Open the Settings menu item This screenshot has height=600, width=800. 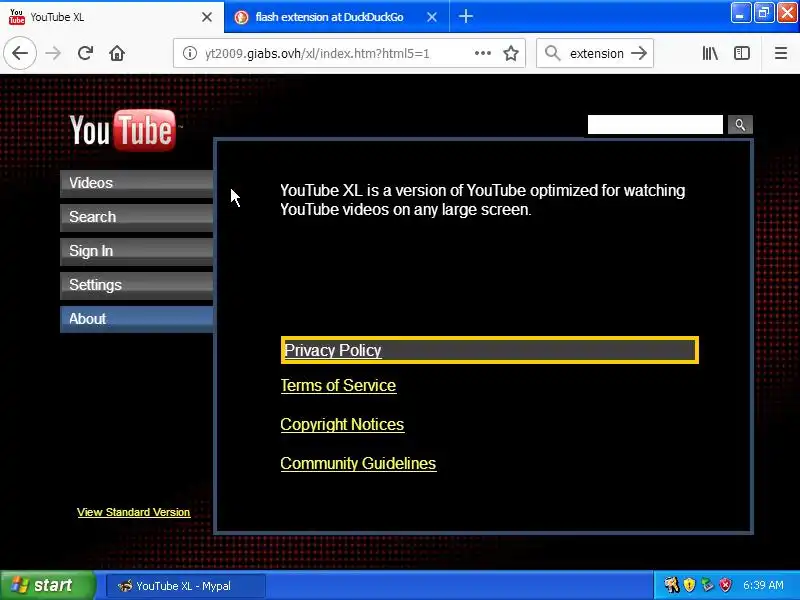(137, 285)
